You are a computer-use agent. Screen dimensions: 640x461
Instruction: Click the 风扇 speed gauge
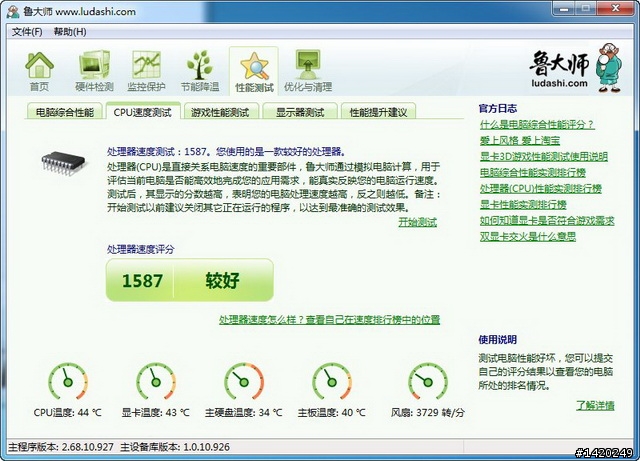click(428, 381)
